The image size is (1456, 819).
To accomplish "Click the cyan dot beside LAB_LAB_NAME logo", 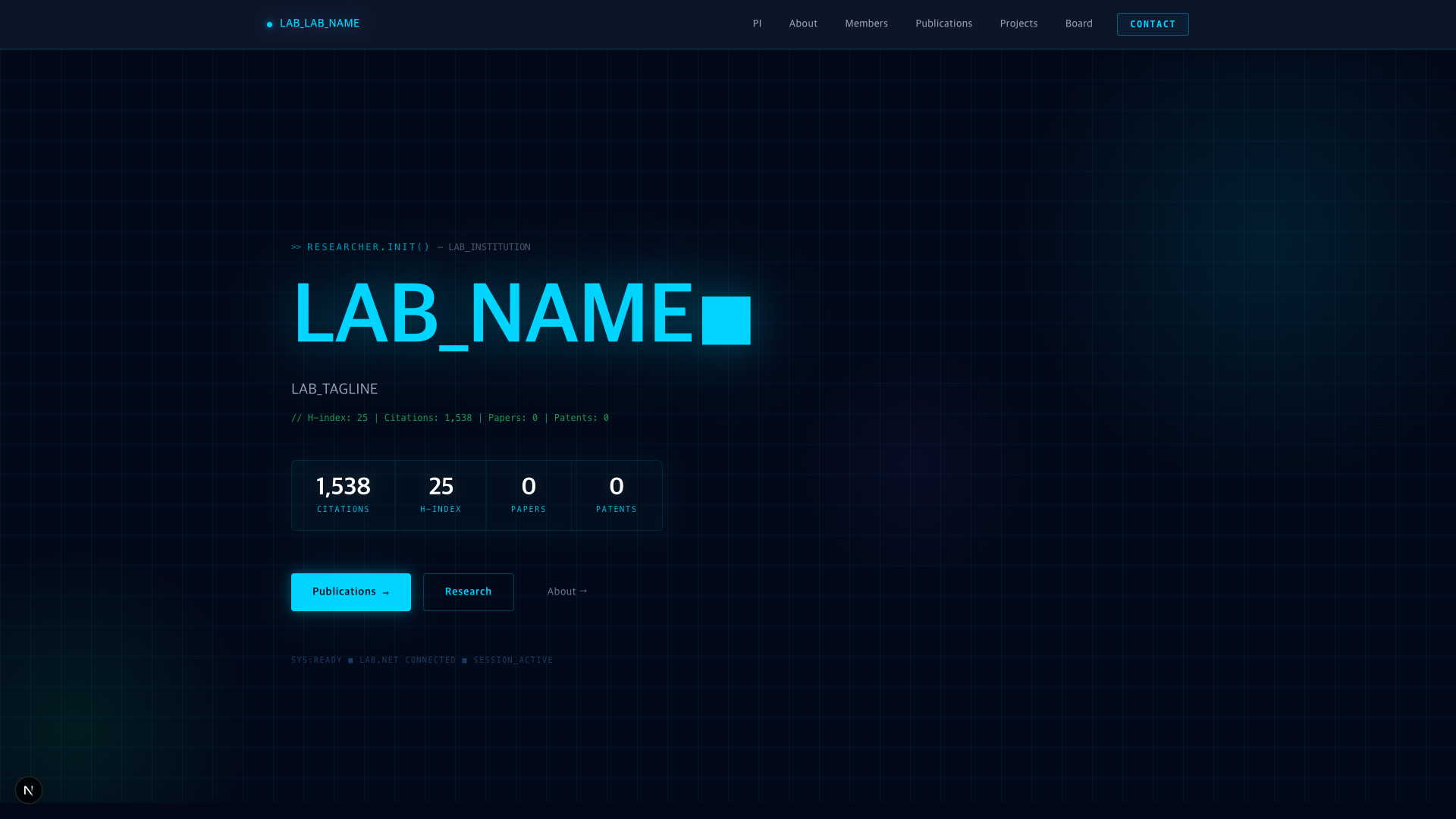I will [269, 24].
